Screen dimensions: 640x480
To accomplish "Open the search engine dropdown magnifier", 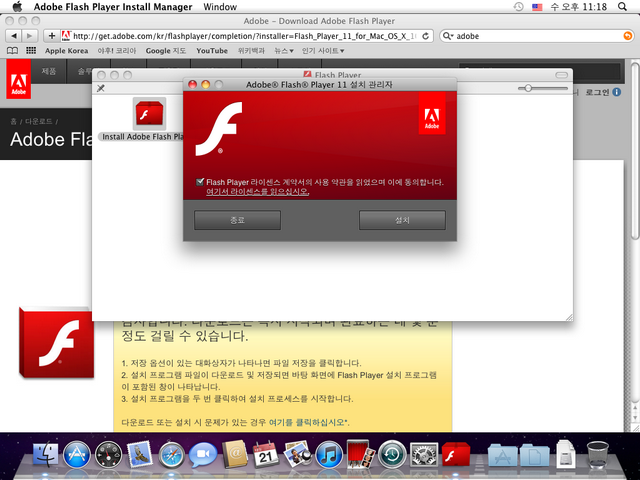I will point(448,36).
